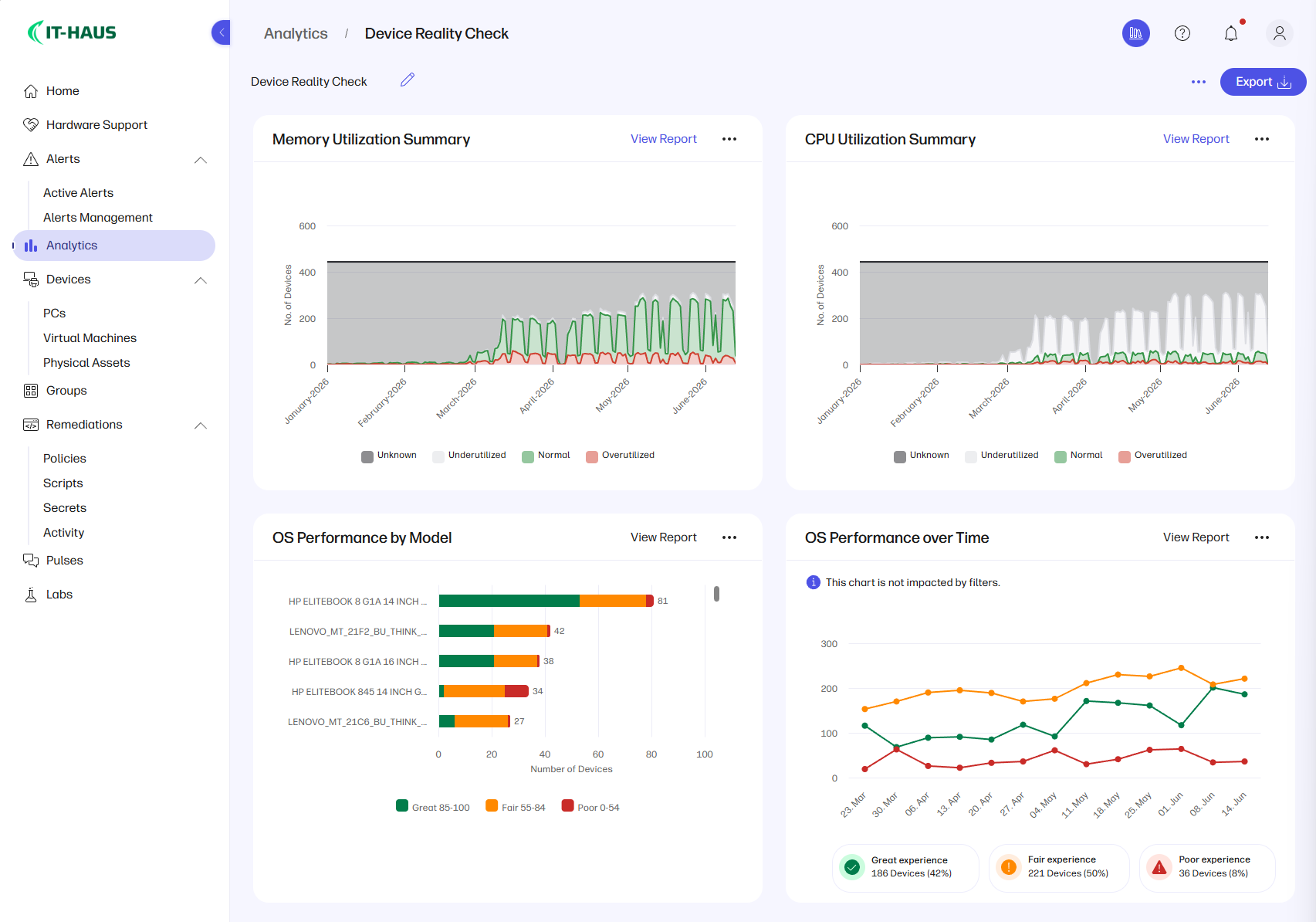
Task: Open Secrets under Remediations
Action: [x=65, y=508]
